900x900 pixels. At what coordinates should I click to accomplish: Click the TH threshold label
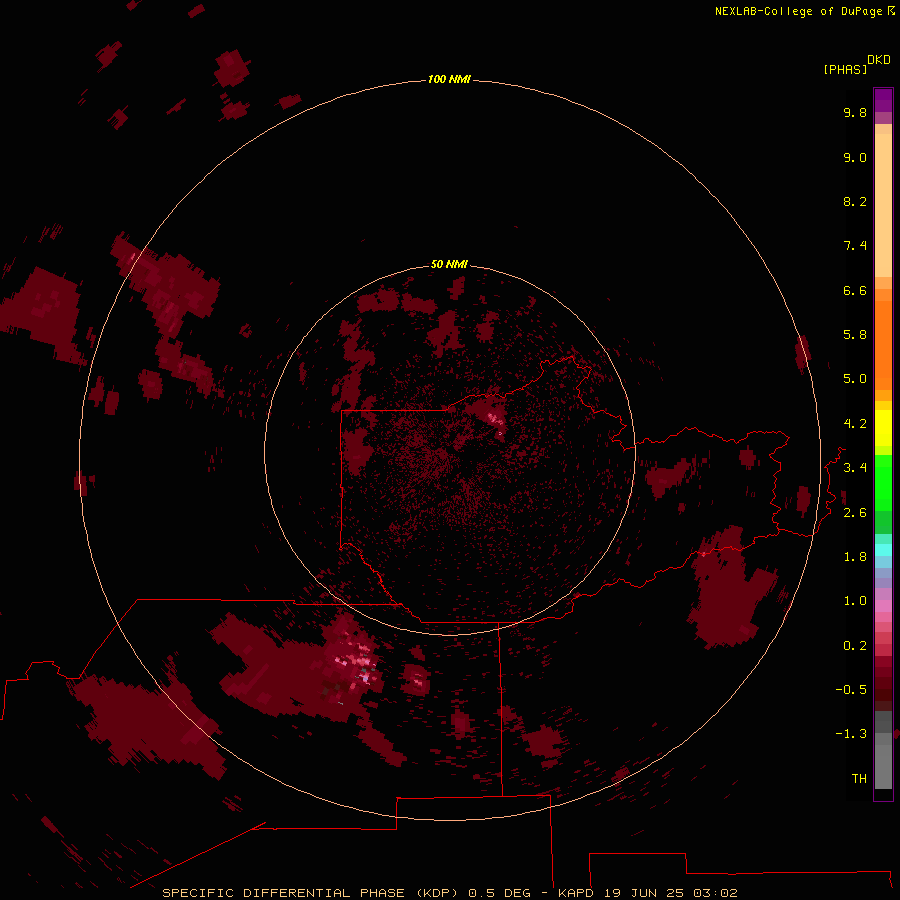(859, 779)
